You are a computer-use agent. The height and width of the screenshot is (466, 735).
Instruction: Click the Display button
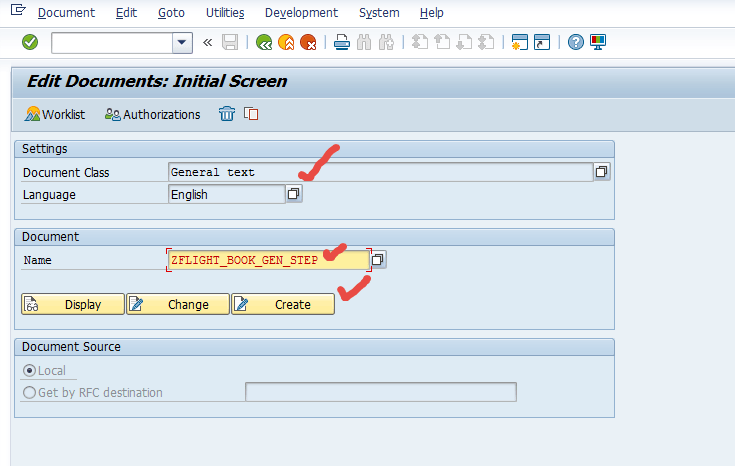pyautogui.click(x=73, y=304)
